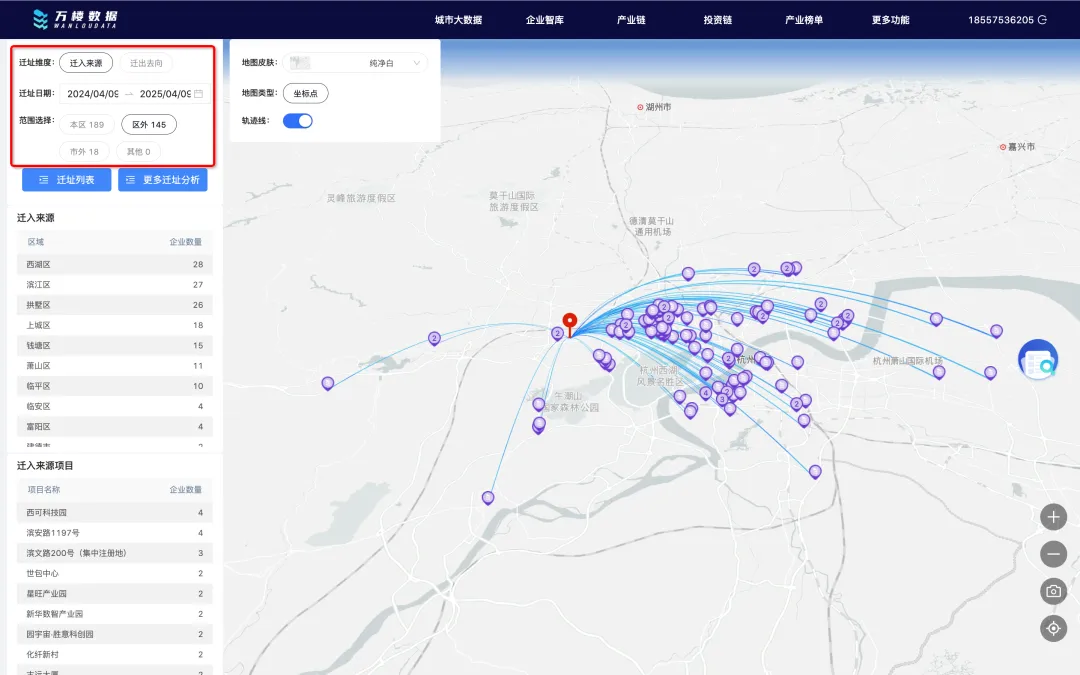Select 坐标点 map type
This screenshot has width=1080, height=675.
306,93
